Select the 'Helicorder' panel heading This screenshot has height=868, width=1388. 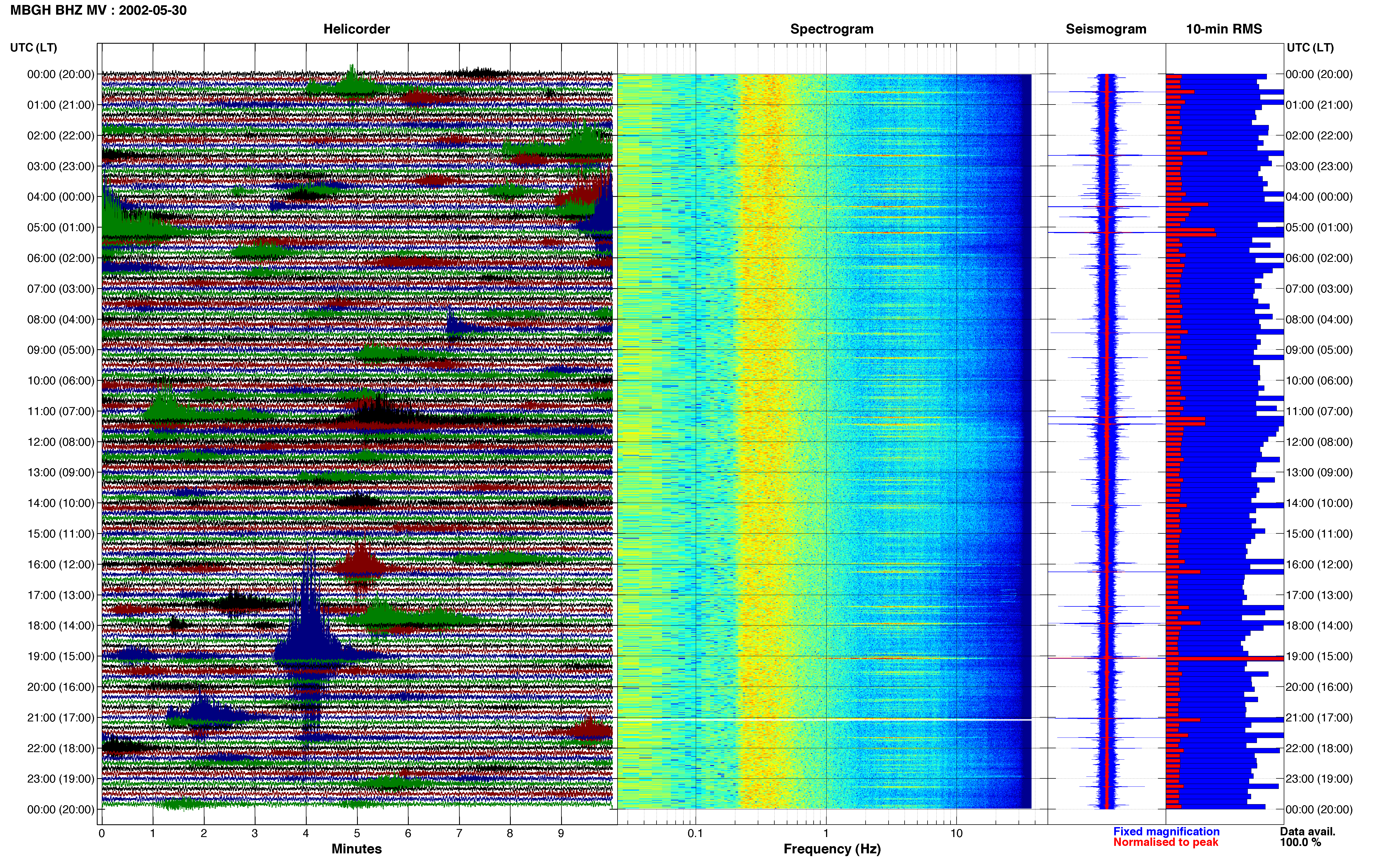(x=356, y=29)
